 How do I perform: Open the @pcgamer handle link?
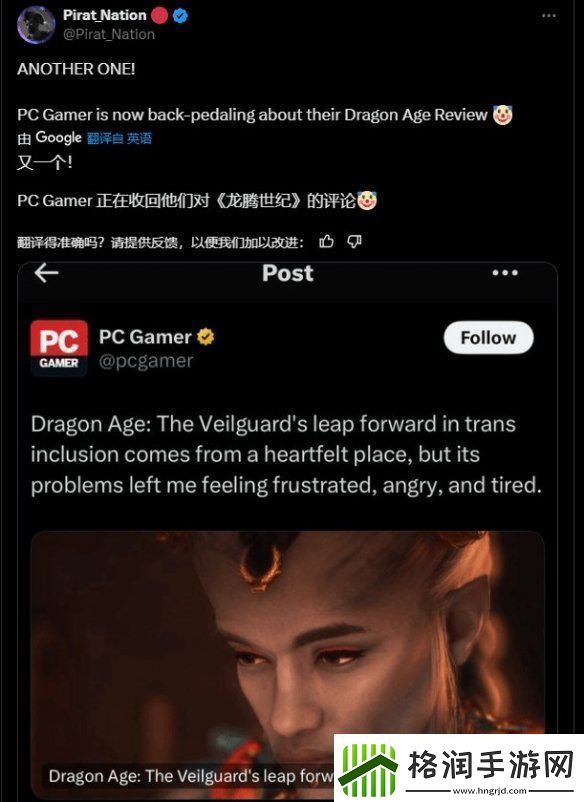pos(146,361)
